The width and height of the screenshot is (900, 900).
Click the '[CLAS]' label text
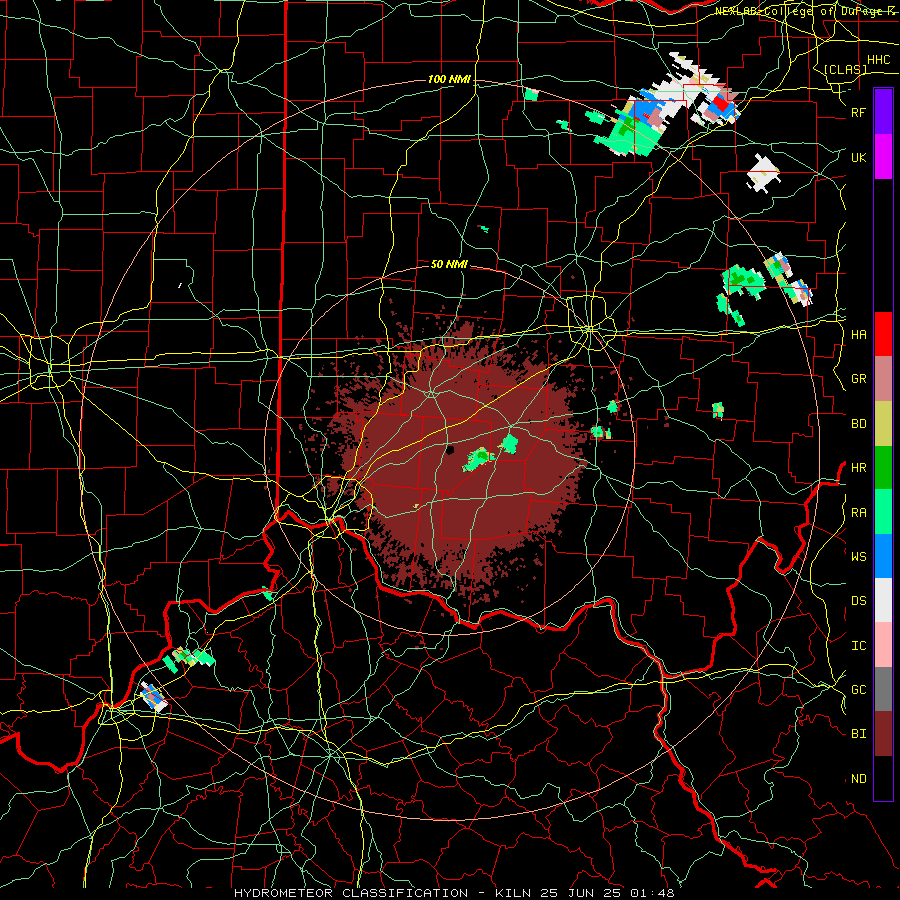pos(845,69)
